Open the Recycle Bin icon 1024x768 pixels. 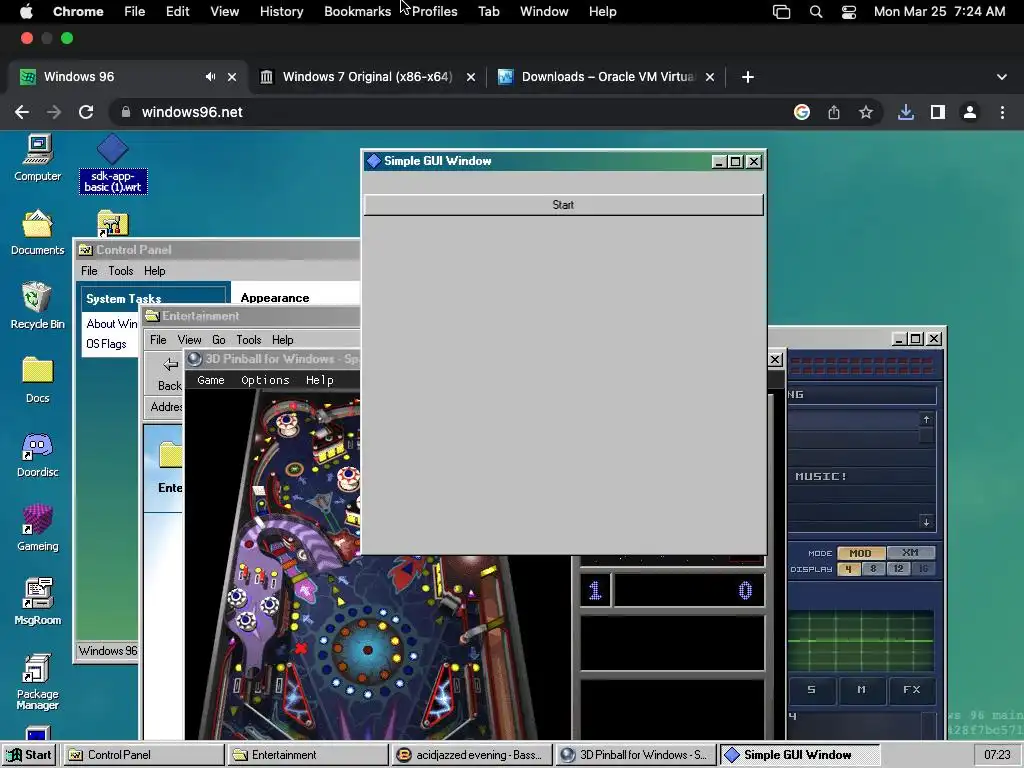[37, 306]
